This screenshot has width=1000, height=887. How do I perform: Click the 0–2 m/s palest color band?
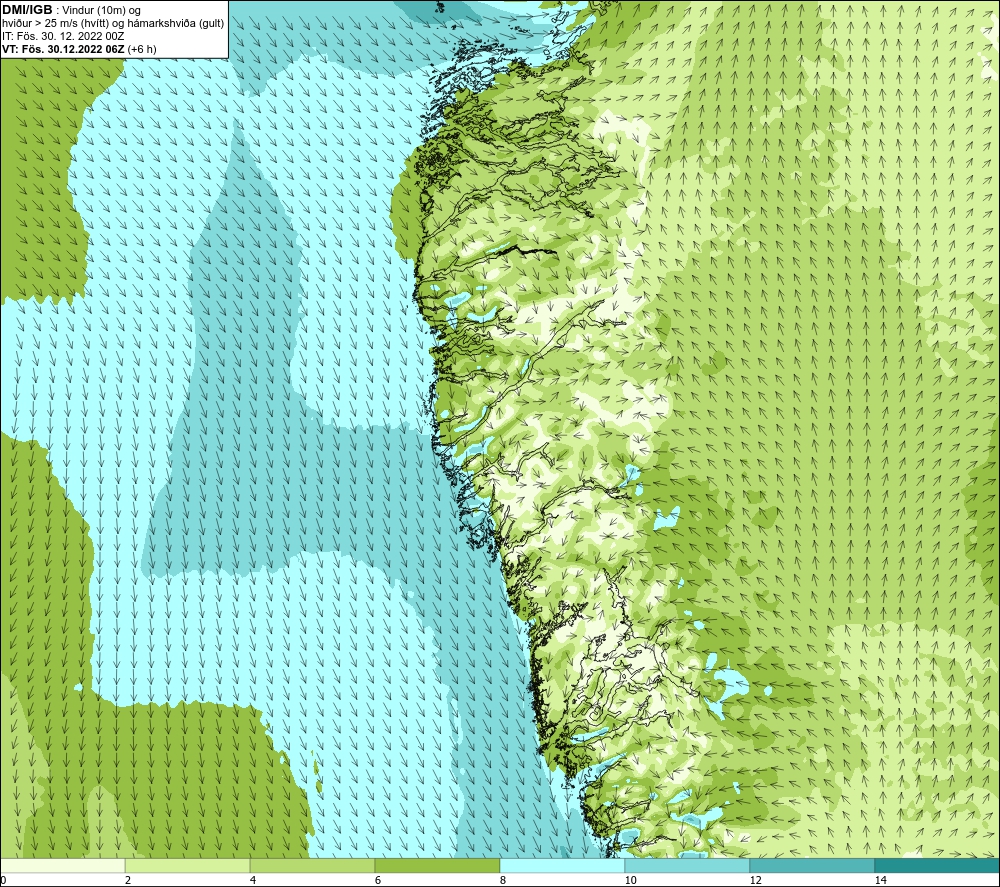[x=62, y=865]
